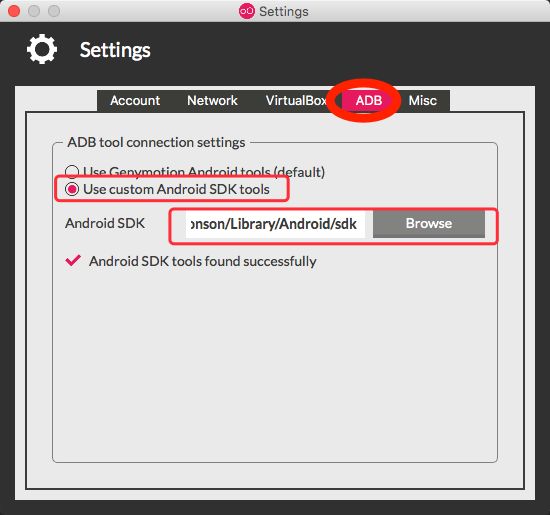Click the Genymotion logo in title bar
The height and width of the screenshot is (515, 550).
[x=247, y=11]
